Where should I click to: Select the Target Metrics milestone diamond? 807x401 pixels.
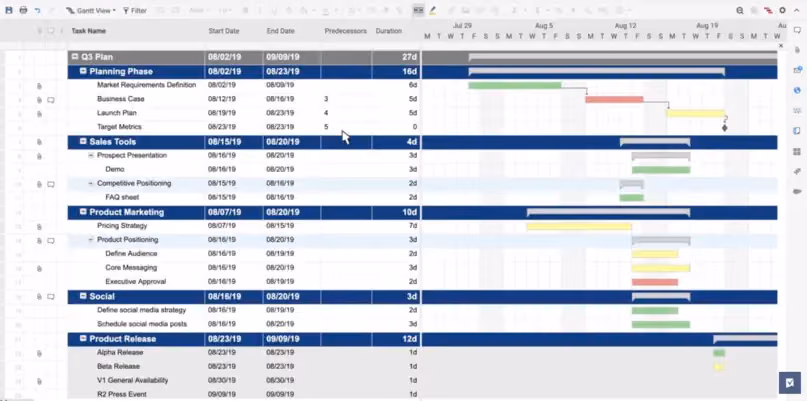coord(725,128)
